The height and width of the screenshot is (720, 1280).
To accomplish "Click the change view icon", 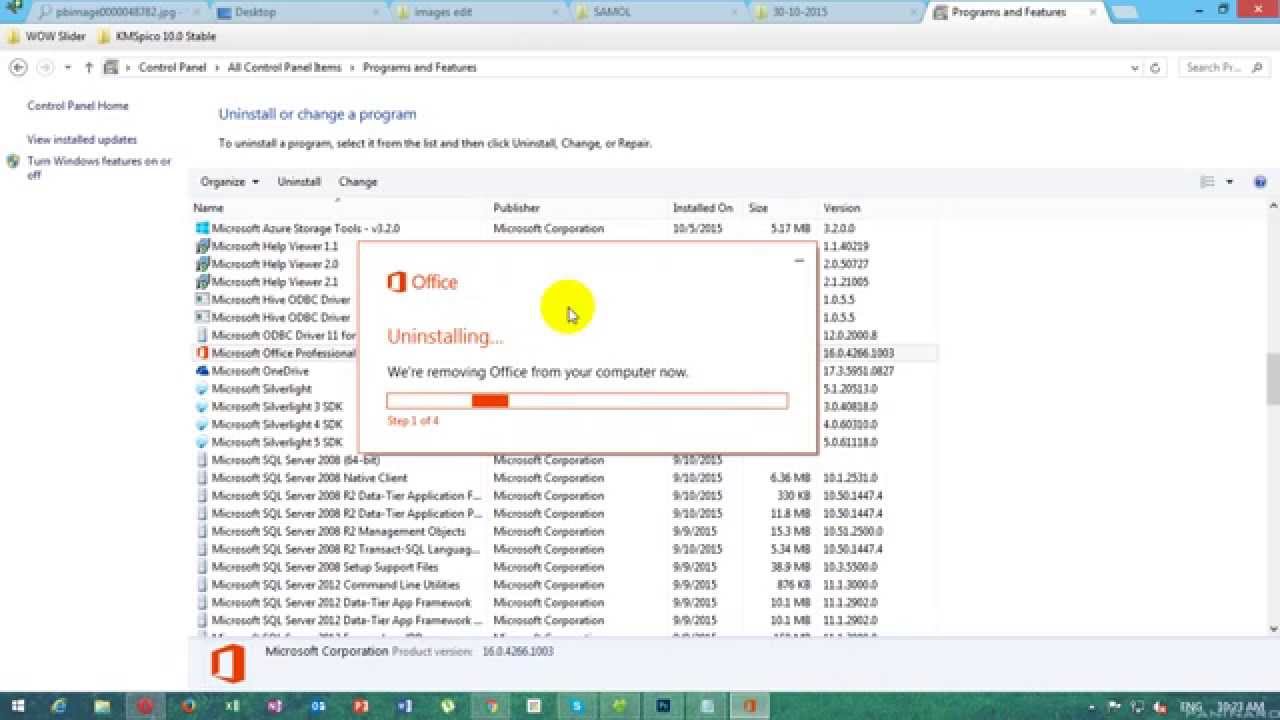I will 1207,182.
